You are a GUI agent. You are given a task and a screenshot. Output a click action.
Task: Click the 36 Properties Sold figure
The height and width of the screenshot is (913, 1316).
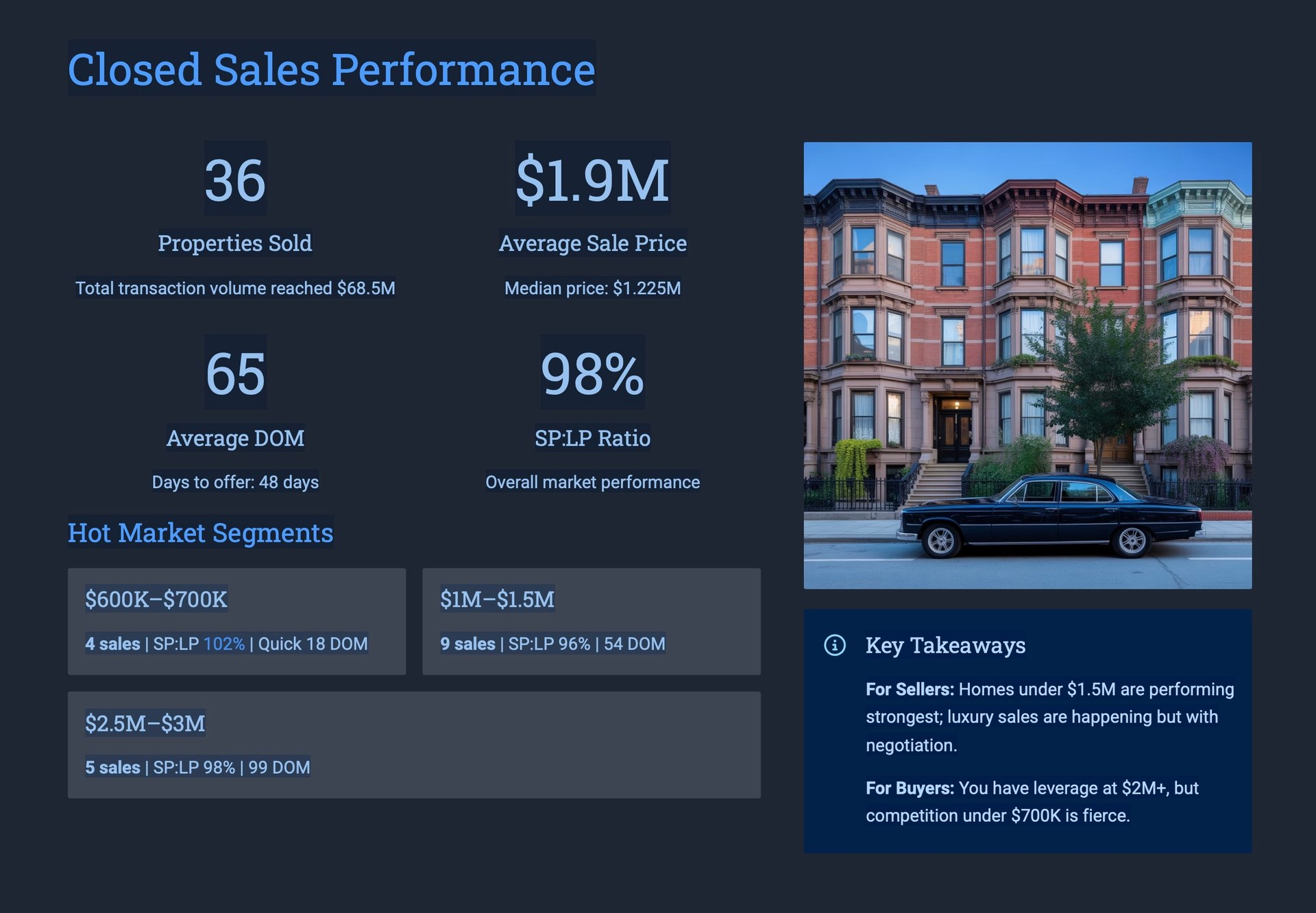[x=235, y=180]
